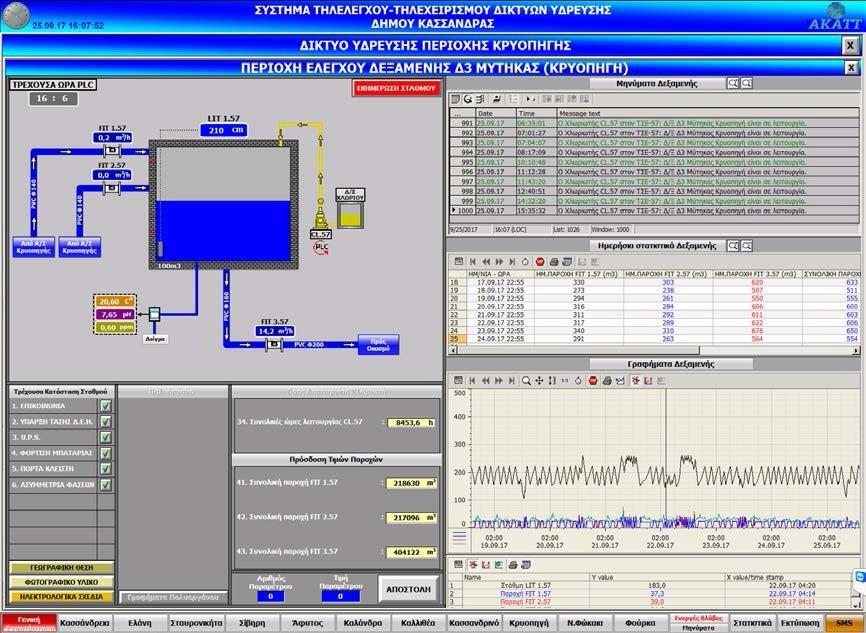866x633 pixels.
Task: Switch to the Σταυρονικήτα tab
Action: [196, 623]
